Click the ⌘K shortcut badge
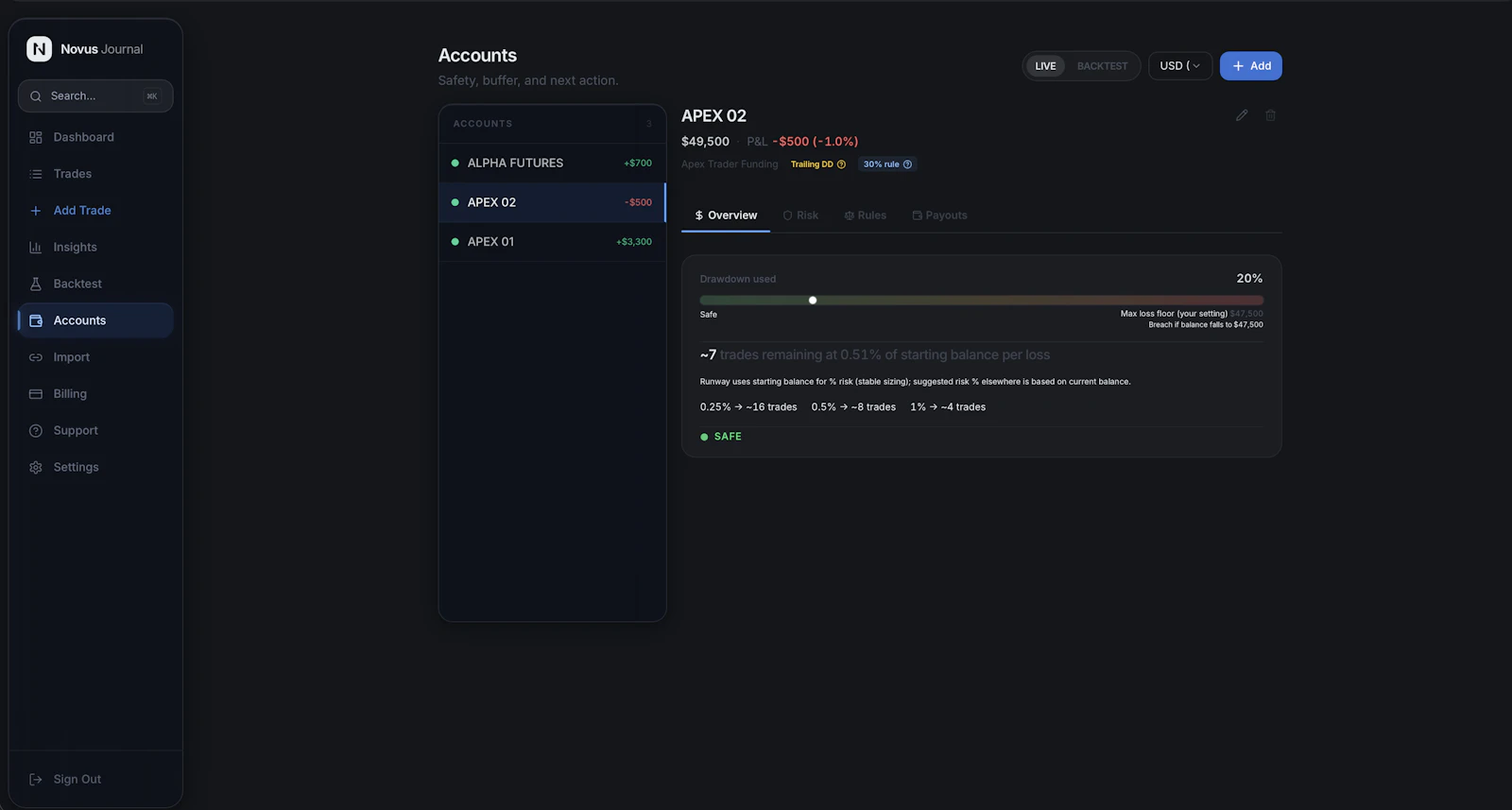Viewport: 1512px width, 810px height. [x=152, y=96]
